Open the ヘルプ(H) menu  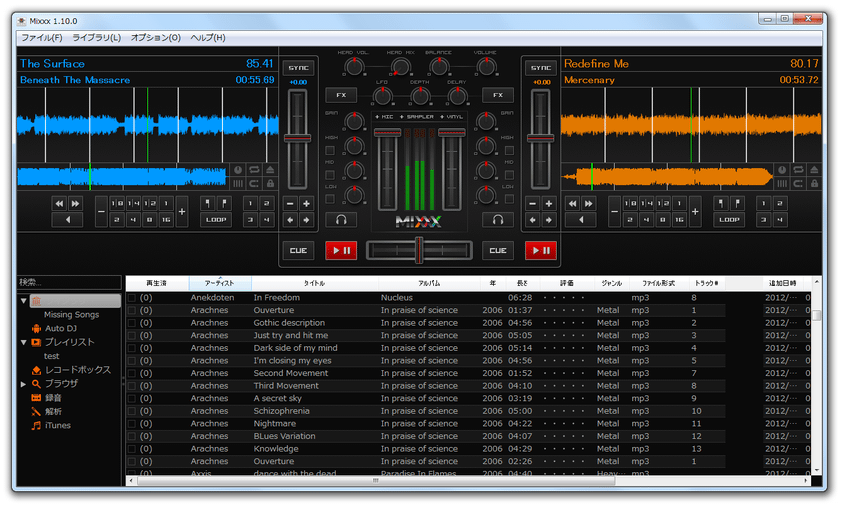coord(208,38)
